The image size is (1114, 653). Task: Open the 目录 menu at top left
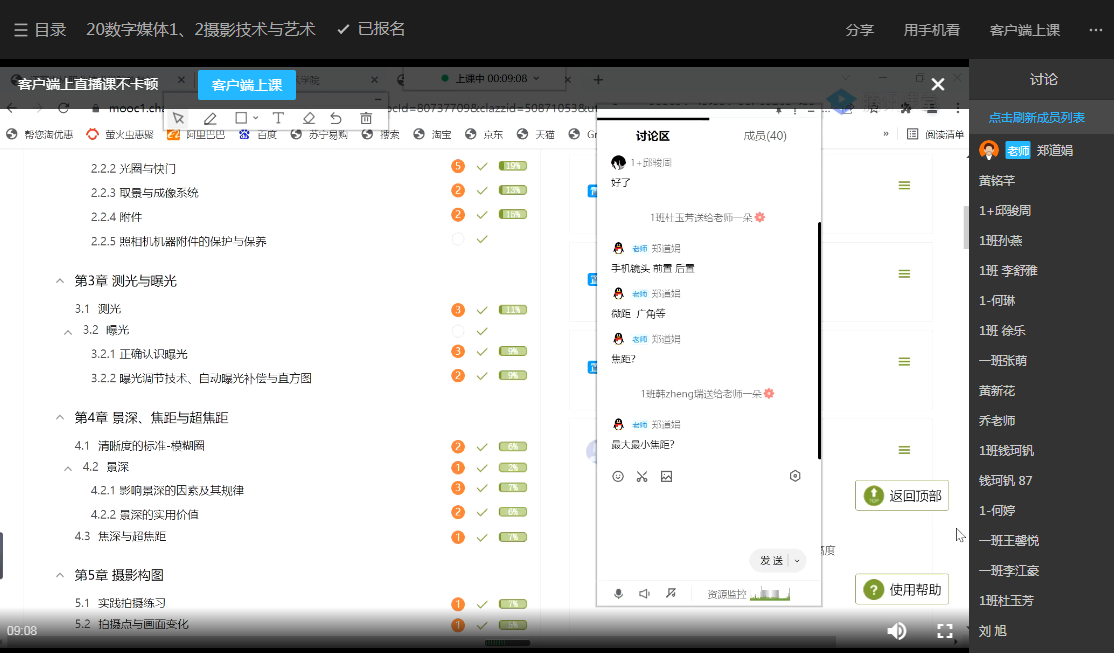(x=40, y=30)
